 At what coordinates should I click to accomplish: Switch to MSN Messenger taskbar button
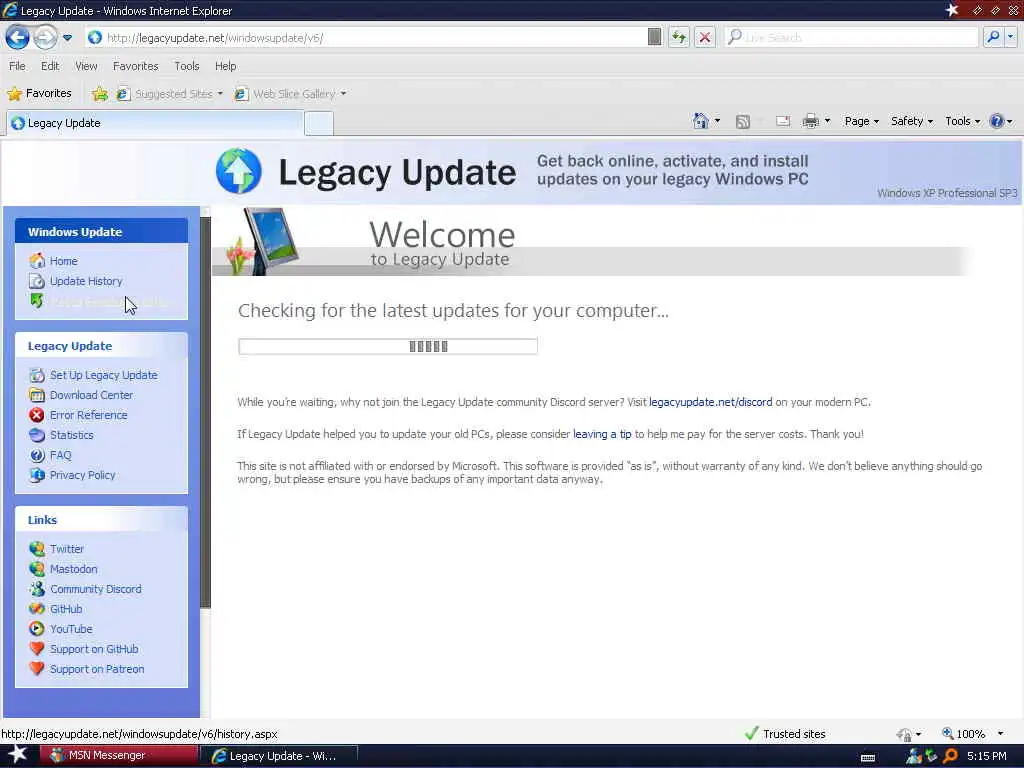[118, 756]
